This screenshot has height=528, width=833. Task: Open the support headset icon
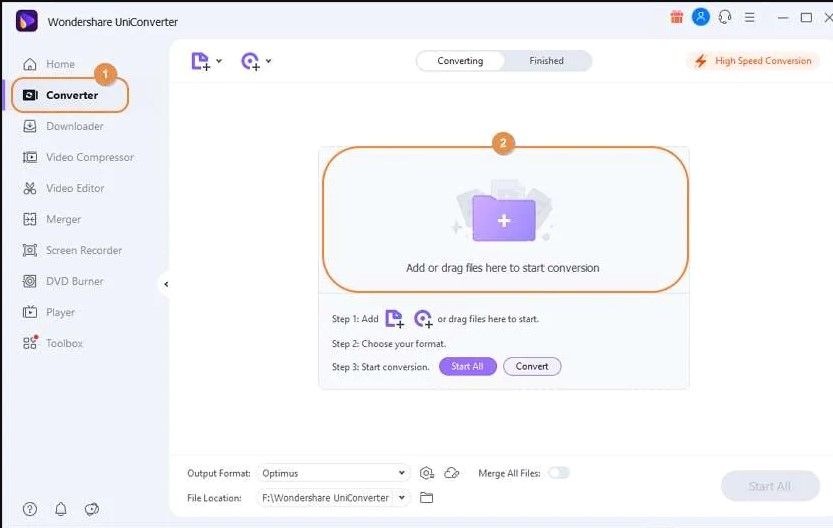725,17
